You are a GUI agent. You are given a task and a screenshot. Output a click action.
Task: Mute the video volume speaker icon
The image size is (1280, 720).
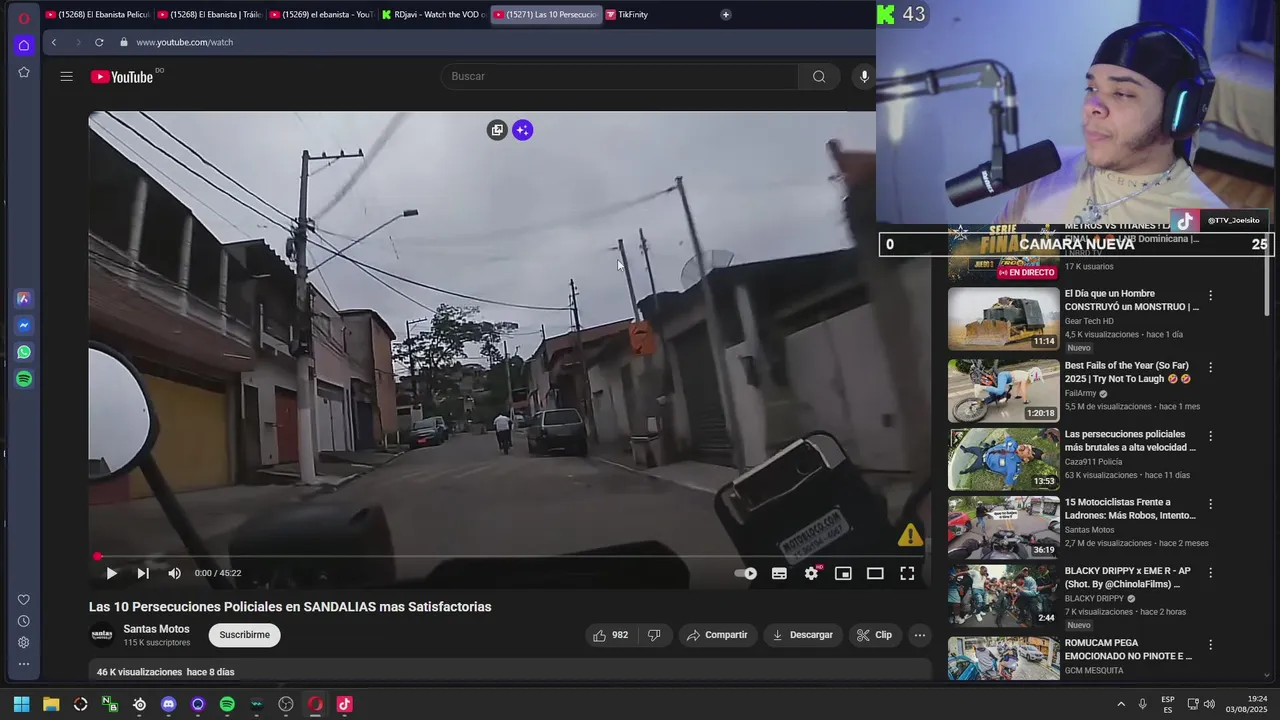174,573
